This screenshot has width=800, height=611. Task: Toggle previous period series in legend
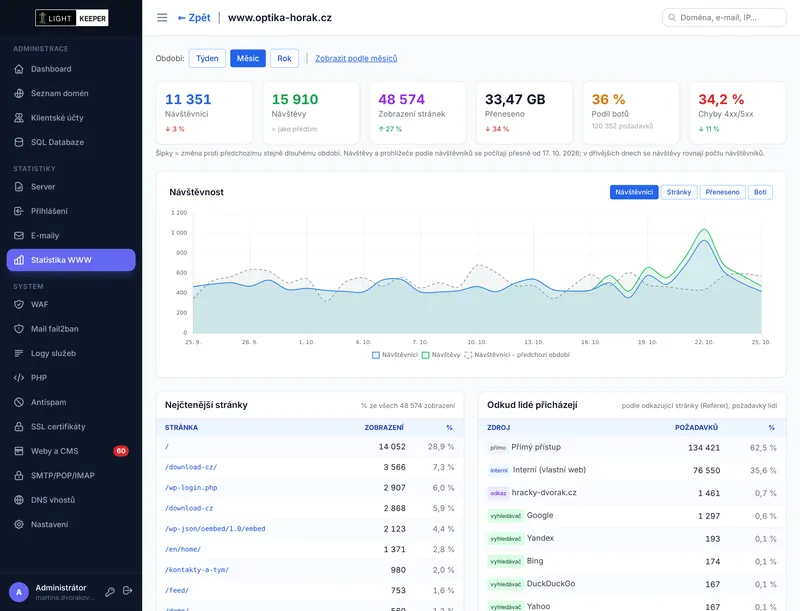click(x=517, y=355)
